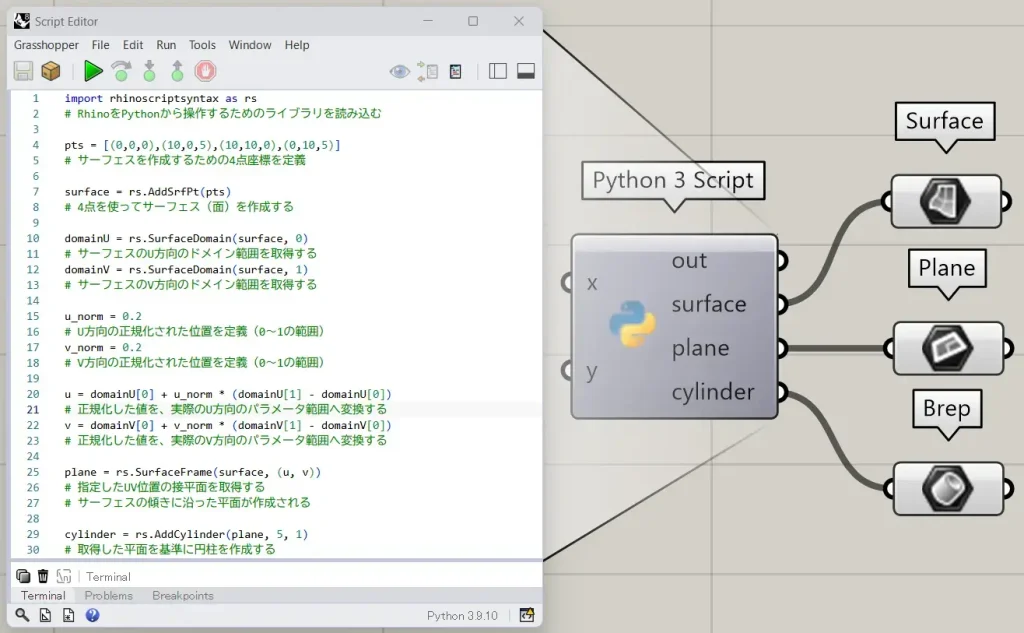
Task: Click the red Stop hand icon
Action: [205, 71]
